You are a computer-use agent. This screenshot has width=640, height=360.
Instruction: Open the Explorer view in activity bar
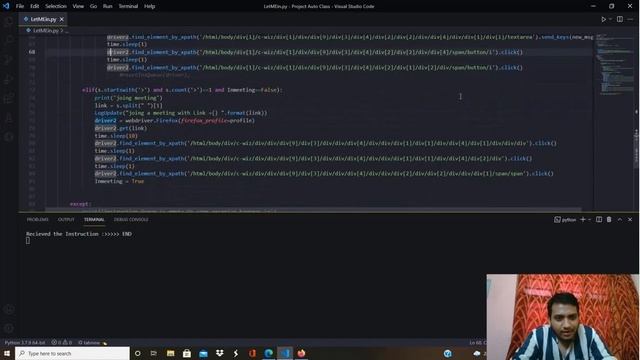click(x=9, y=21)
